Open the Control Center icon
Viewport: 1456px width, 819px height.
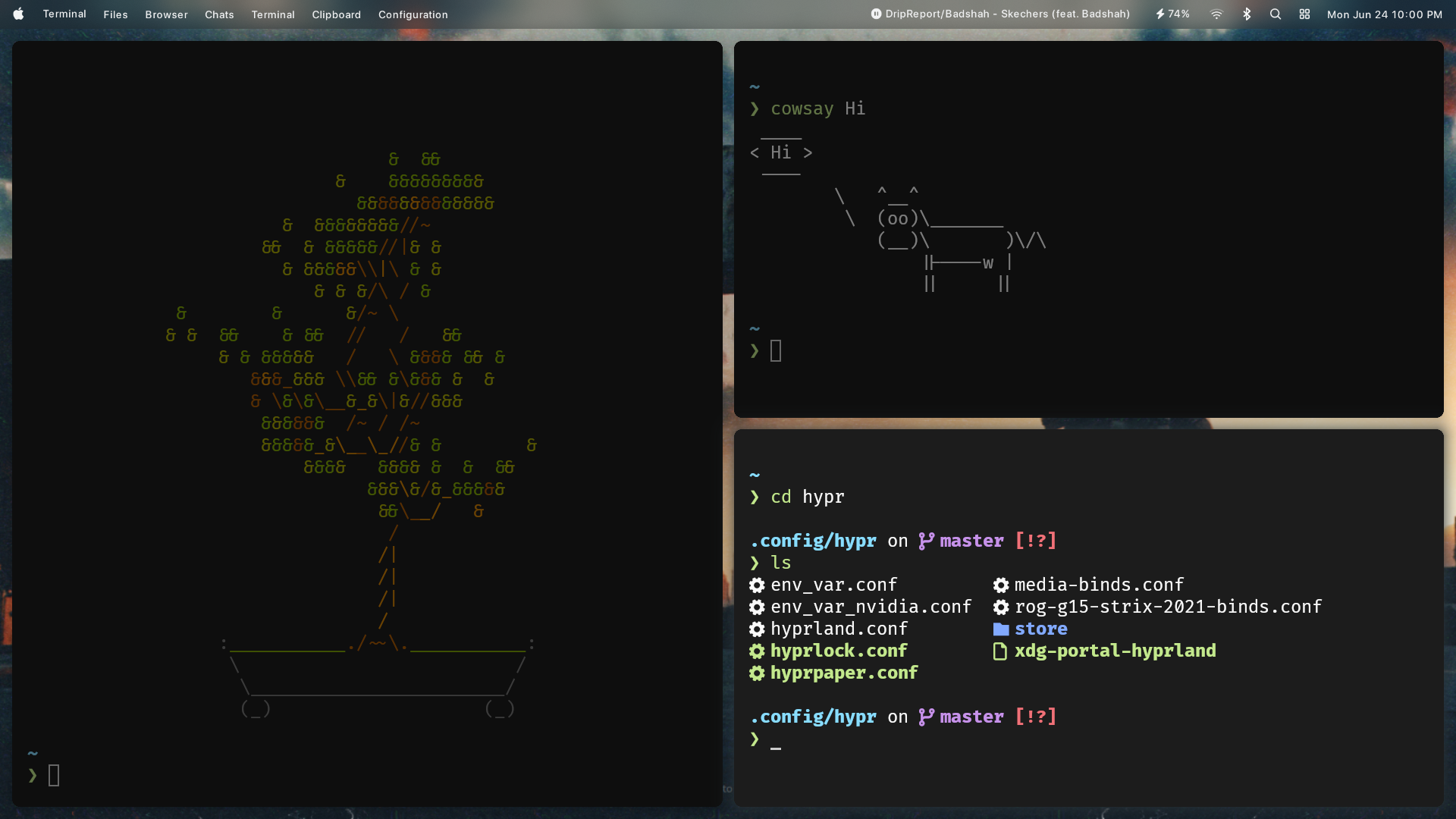point(1304,14)
